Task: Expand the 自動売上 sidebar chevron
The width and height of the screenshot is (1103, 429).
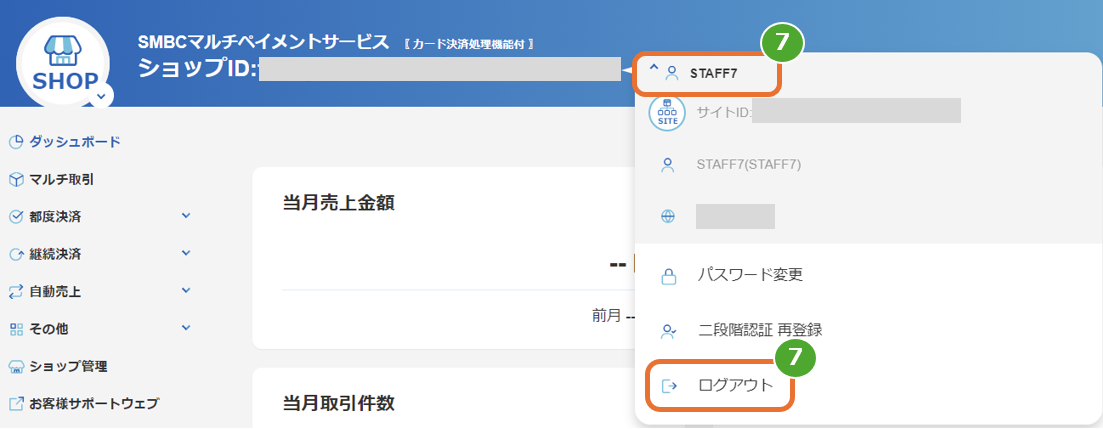Action: pos(185,291)
